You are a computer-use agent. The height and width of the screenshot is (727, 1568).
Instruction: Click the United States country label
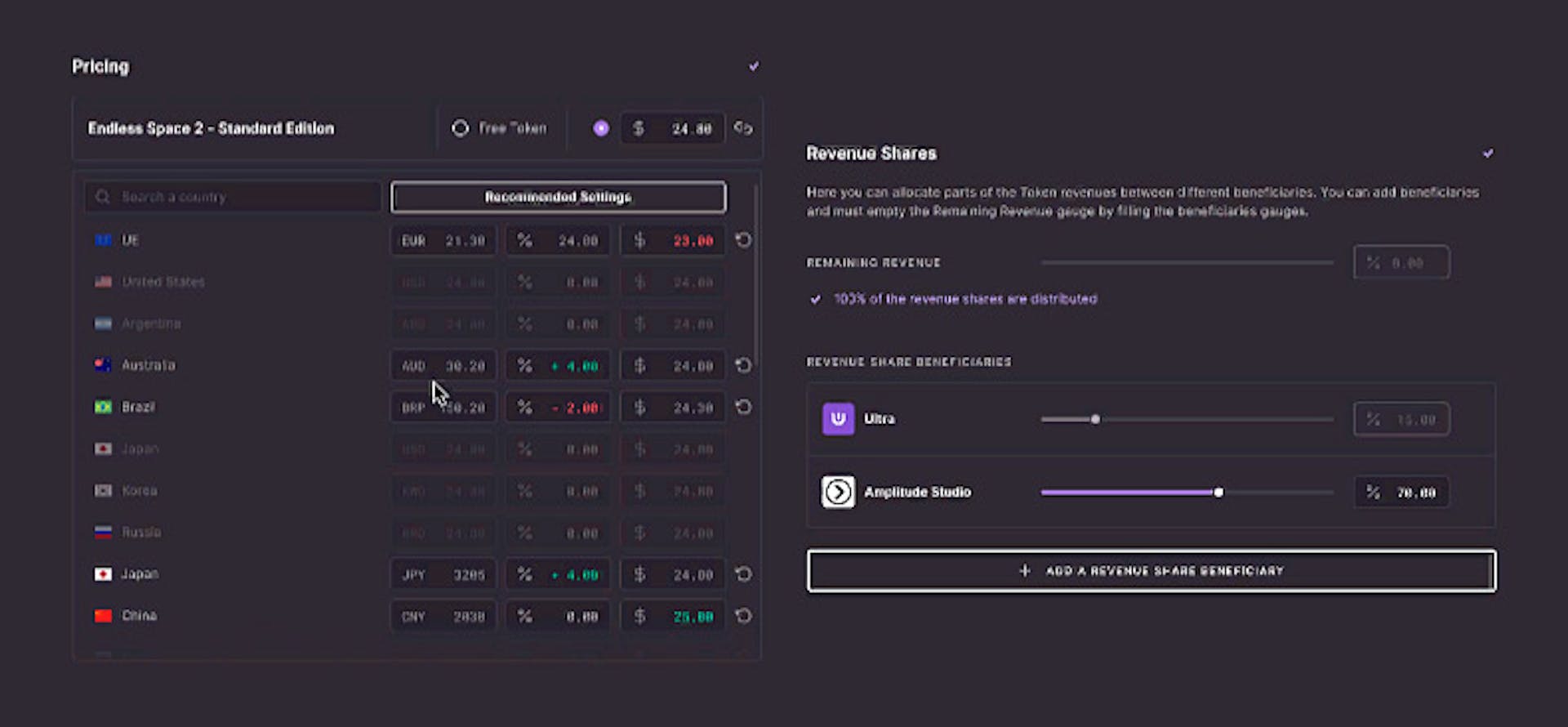[x=163, y=282]
